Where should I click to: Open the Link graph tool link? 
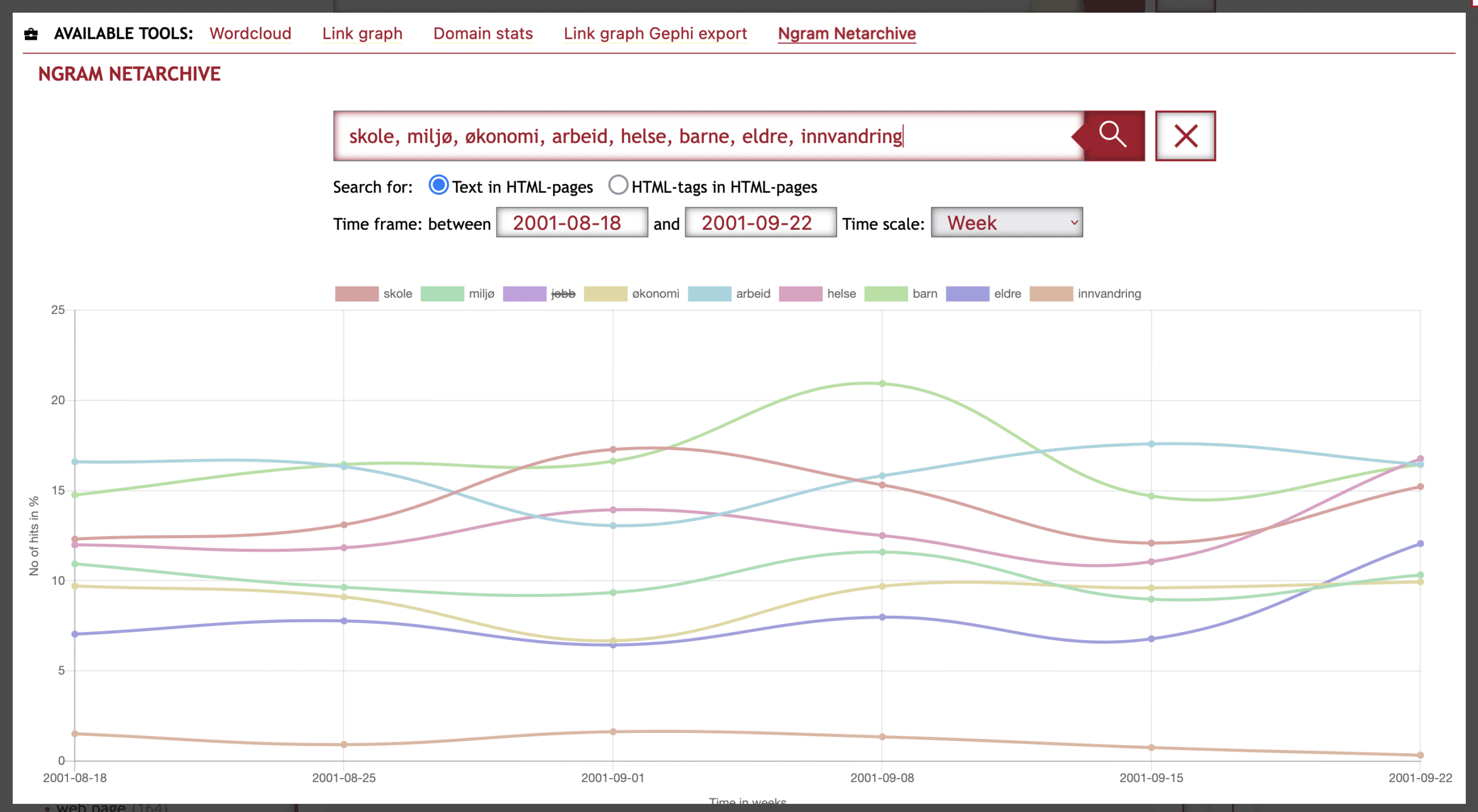coord(362,33)
